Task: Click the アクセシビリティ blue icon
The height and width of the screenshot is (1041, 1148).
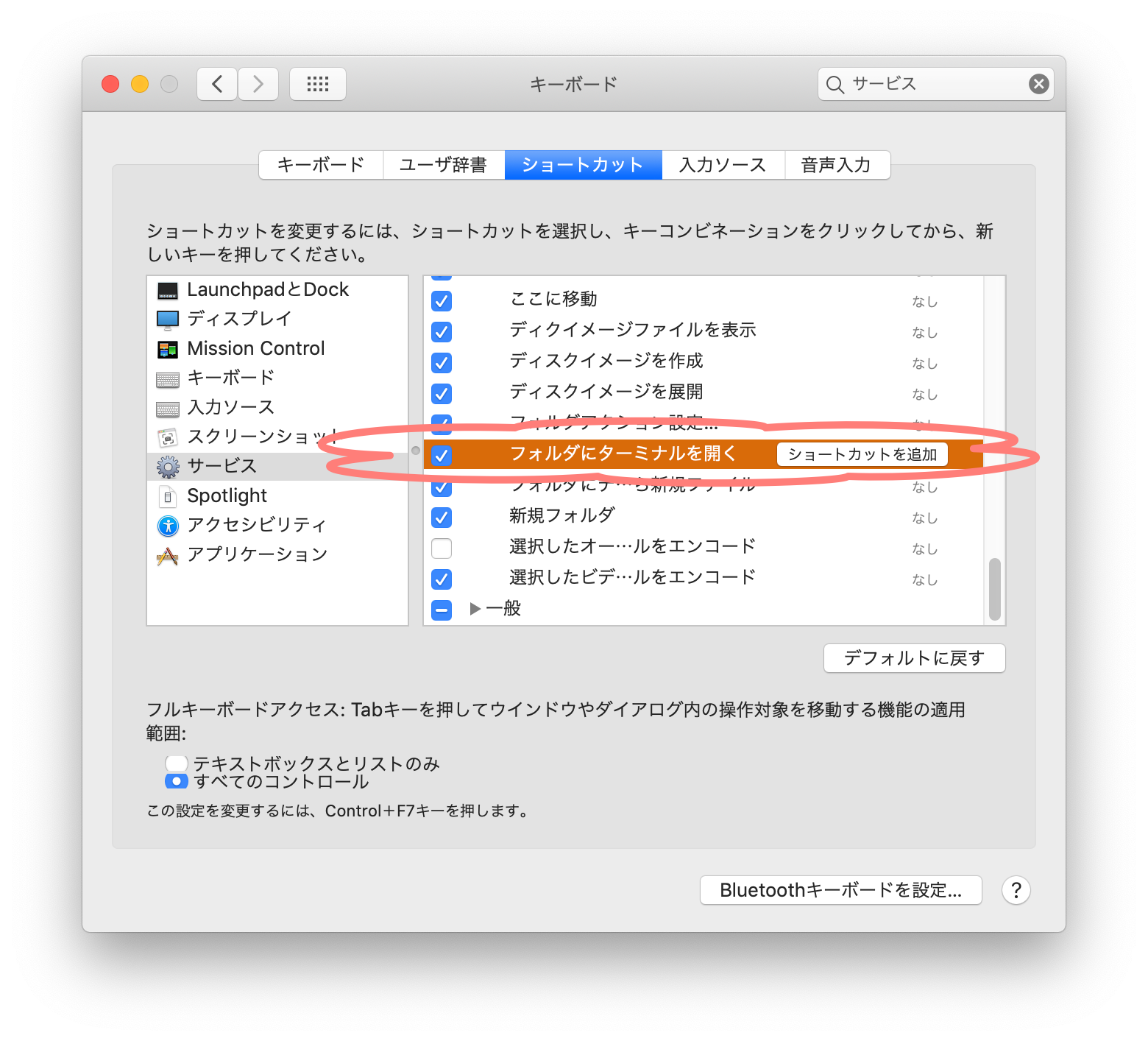Action: point(168,526)
